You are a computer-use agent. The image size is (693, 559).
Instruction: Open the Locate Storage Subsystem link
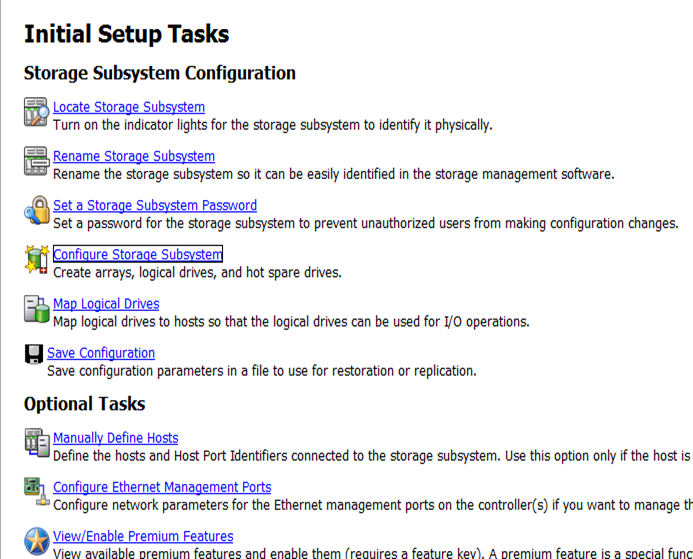[x=129, y=107]
